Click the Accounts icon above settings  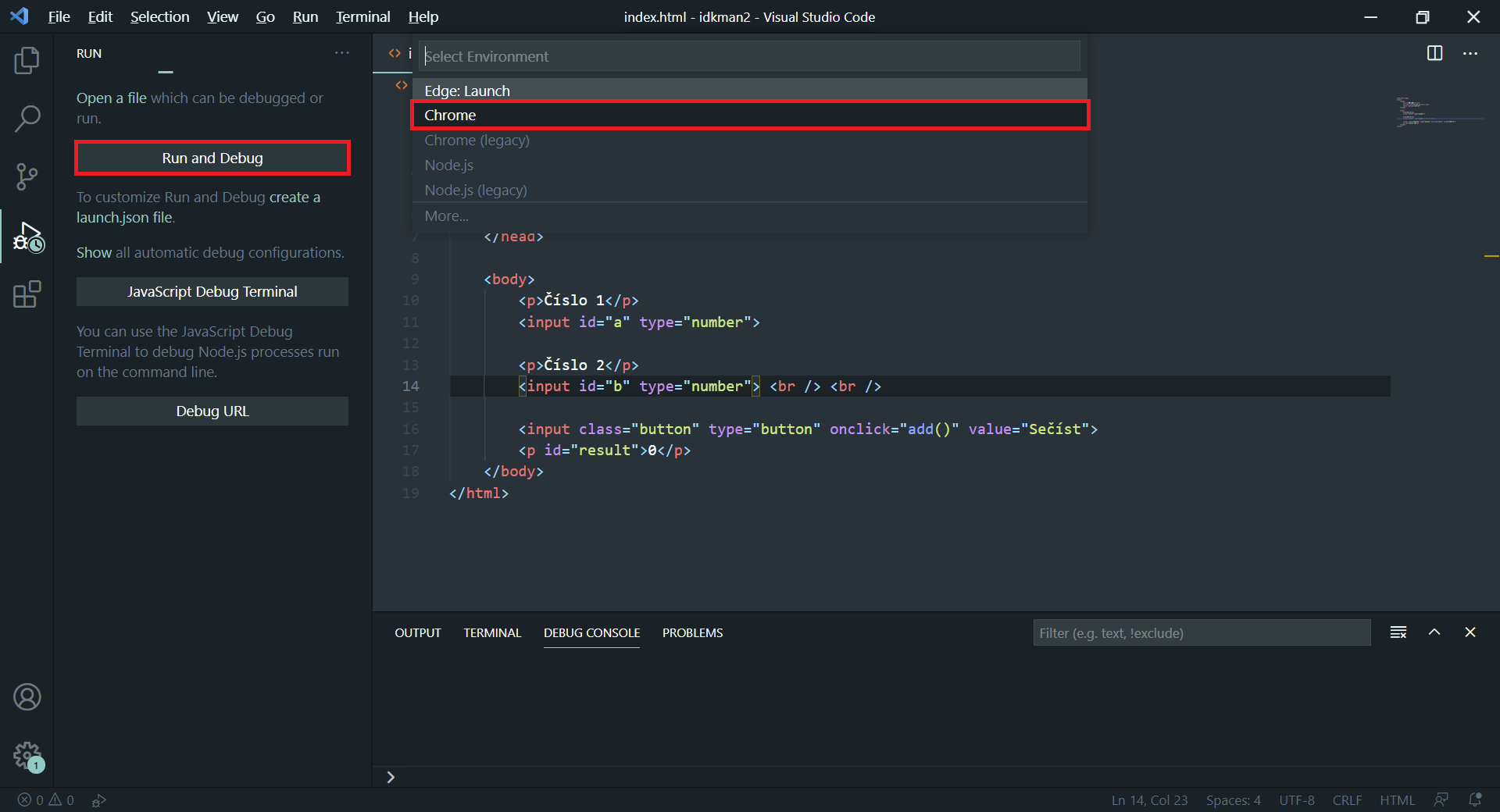click(27, 697)
